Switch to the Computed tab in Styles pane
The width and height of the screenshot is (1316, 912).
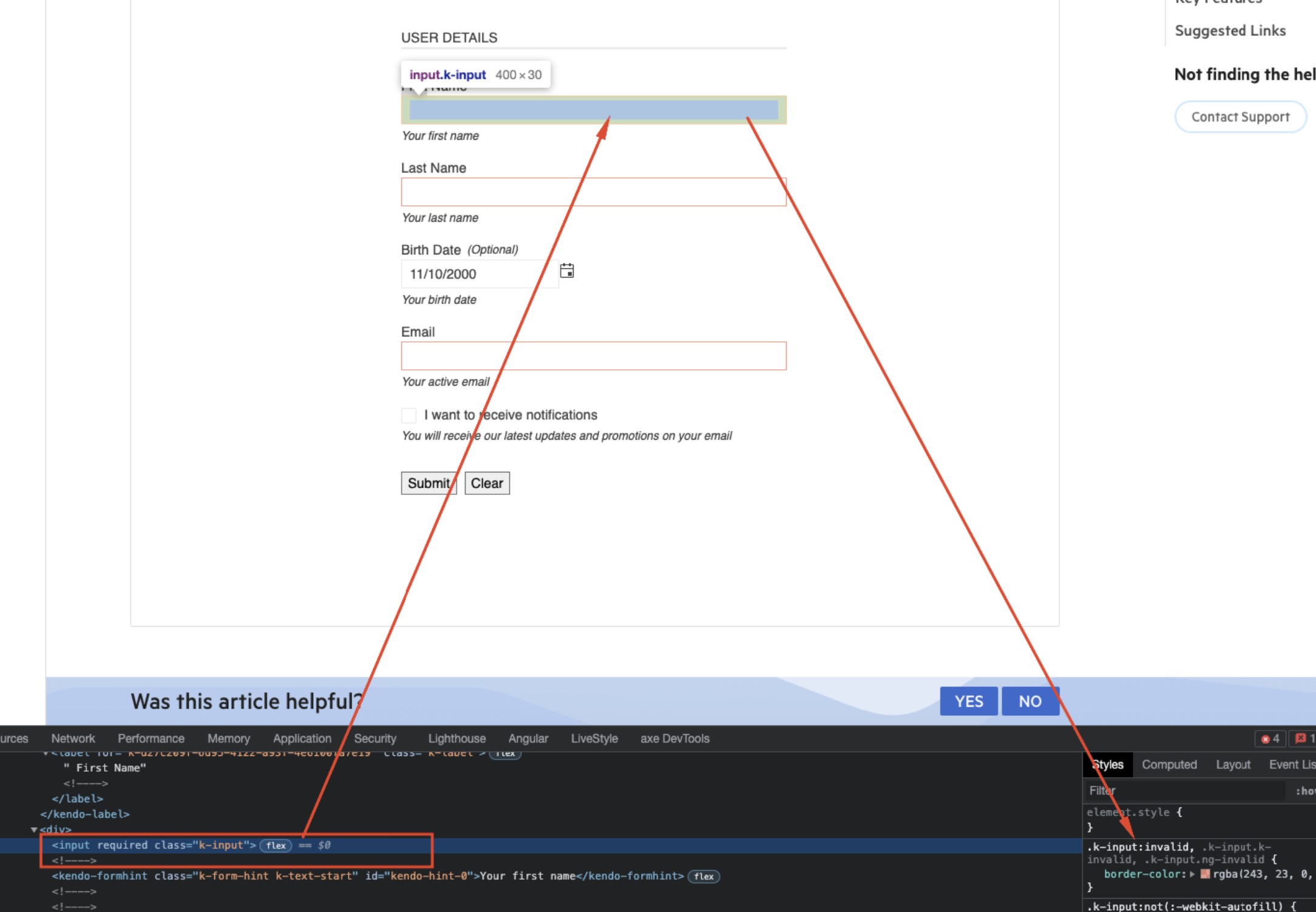1169,764
